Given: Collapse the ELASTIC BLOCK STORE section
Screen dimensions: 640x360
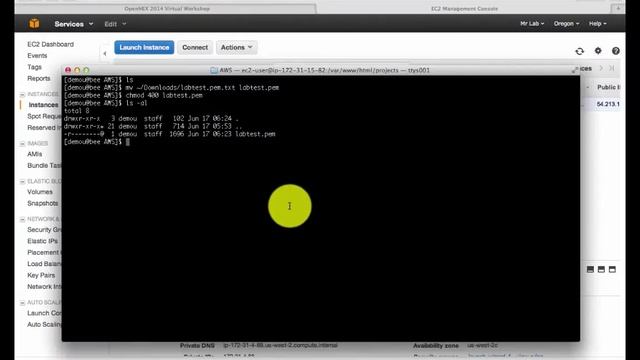Looking at the screenshot, I should pos(22,181).
